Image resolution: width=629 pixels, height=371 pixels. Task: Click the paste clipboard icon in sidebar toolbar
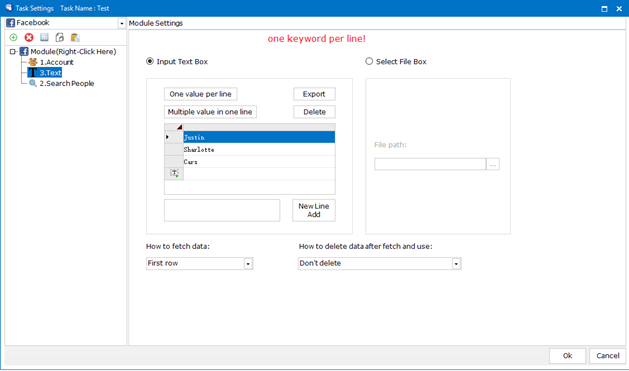(75, 37)
